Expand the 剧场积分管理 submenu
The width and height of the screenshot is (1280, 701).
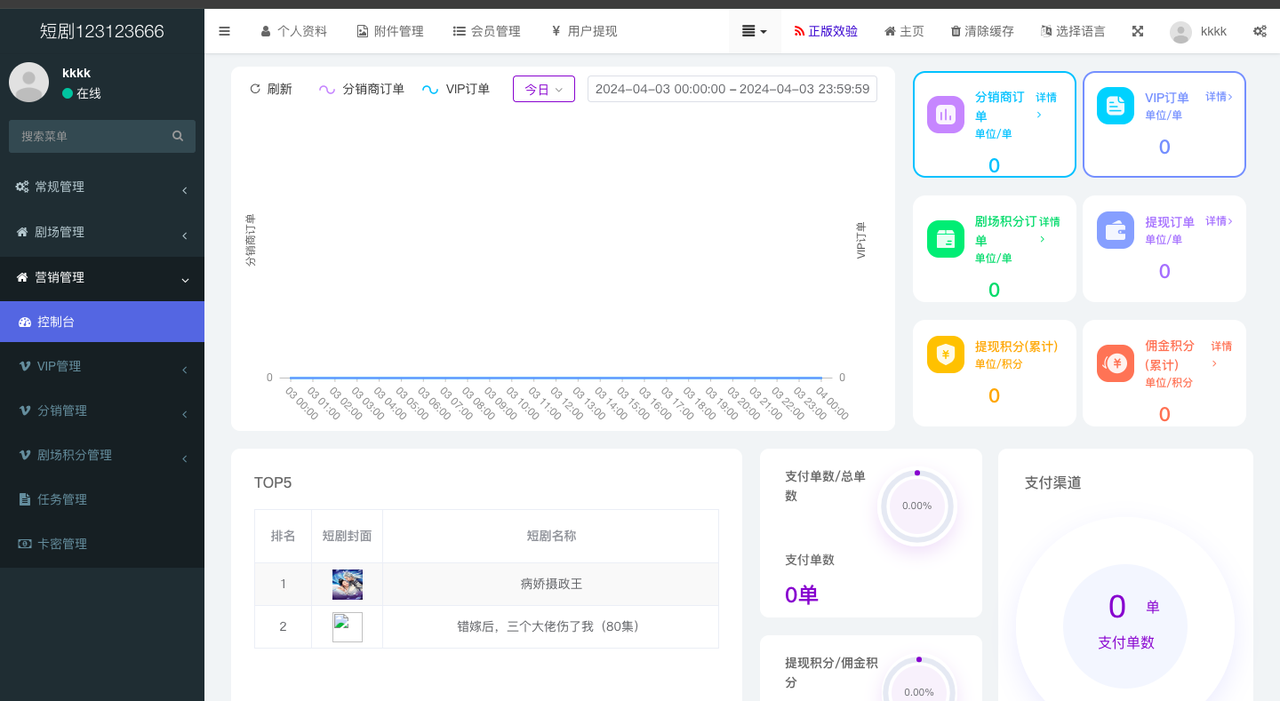102,455
